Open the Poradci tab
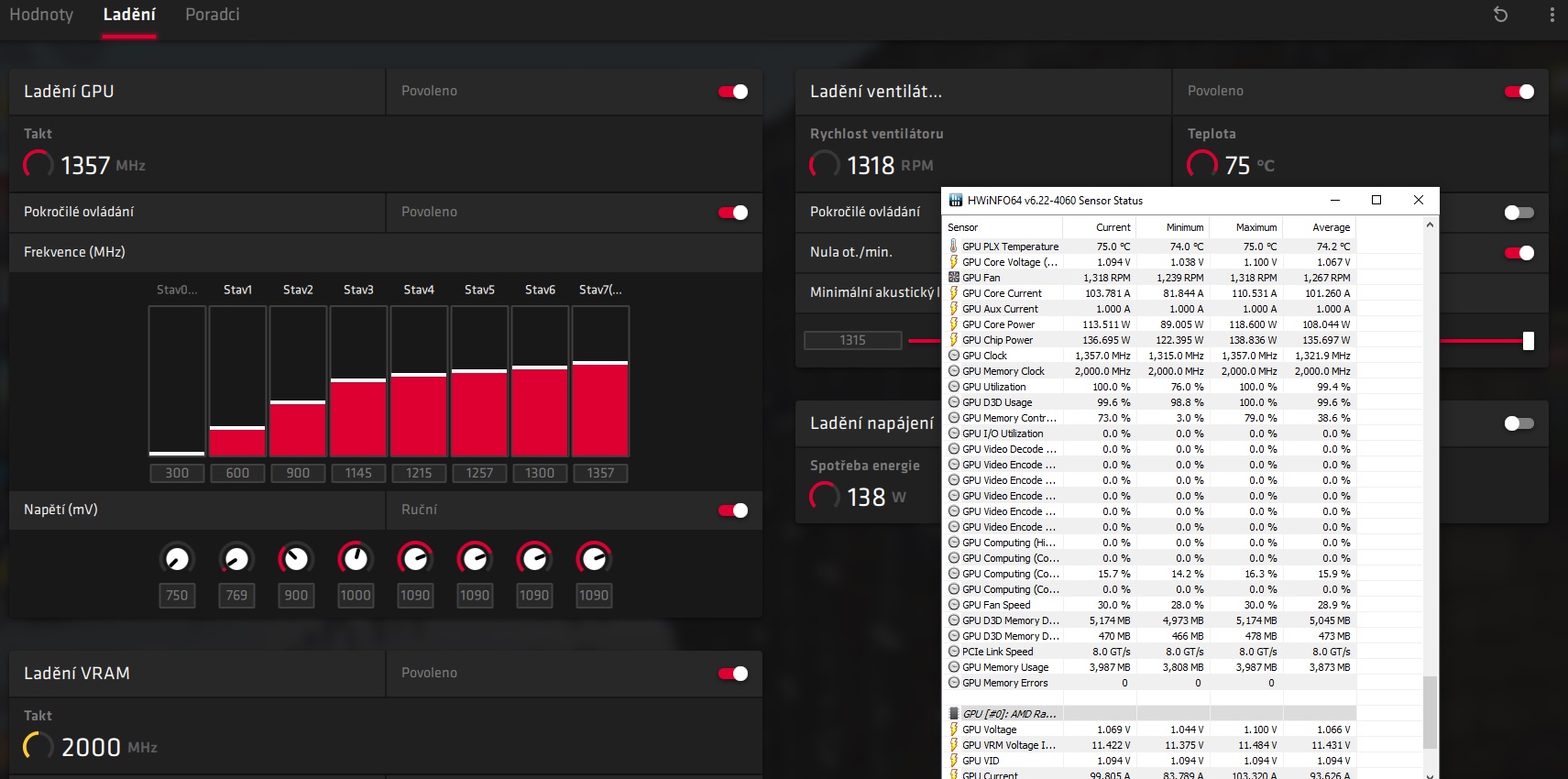Screen dimensions: 1568x779 (212, 15)
